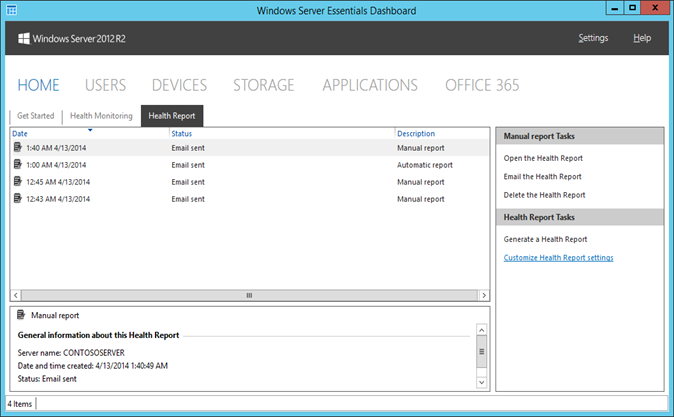Click the Server name: CONTOSOSERVER text
Screen dimensions: 674x417
pyautogui.click(x=71, y=353)
